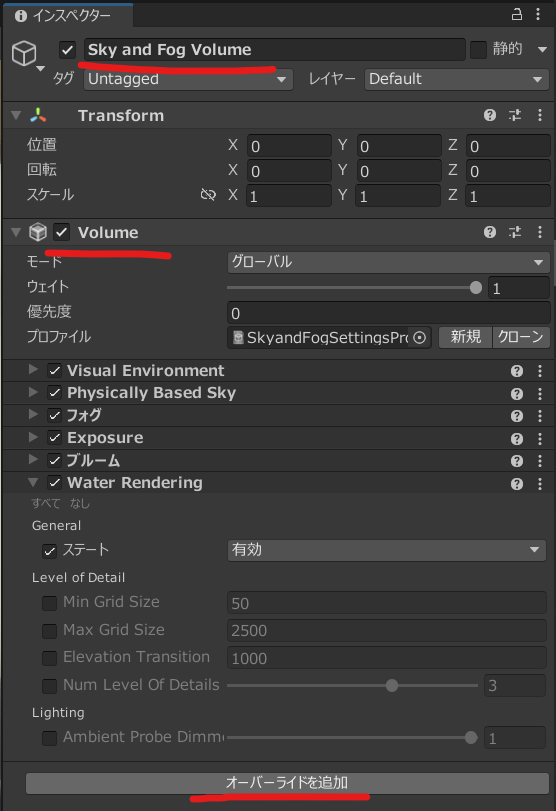Select the Inspector tab
The image size is (556, 811).
67,16
